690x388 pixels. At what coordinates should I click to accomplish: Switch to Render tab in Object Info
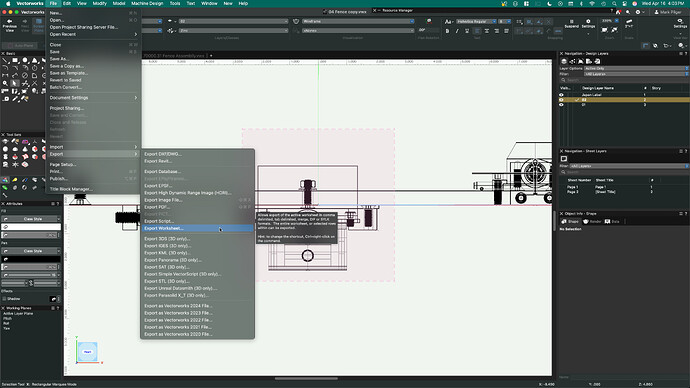592,221
